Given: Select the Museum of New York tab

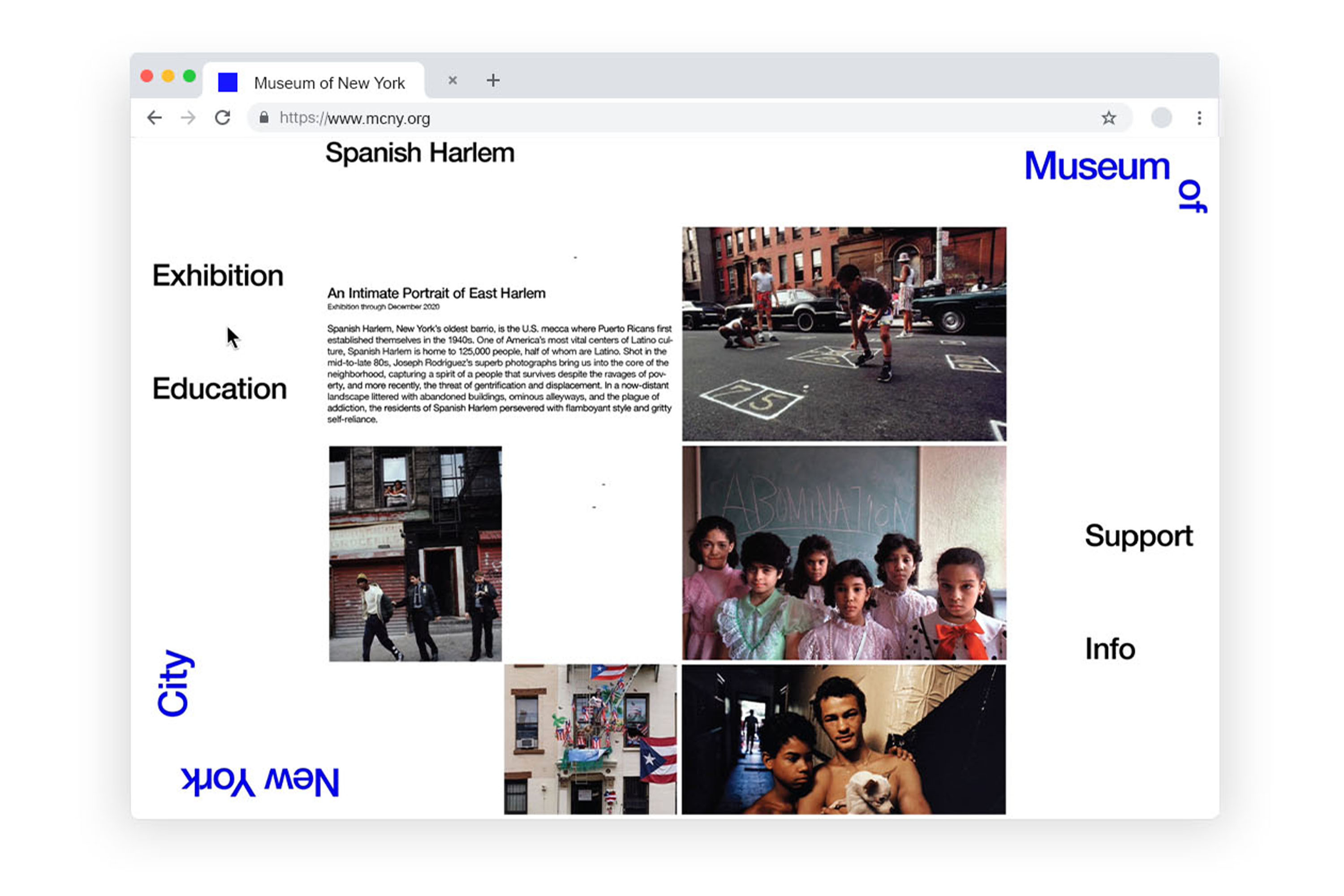Looking at the screenshot, I should click(x=328, y=83).
